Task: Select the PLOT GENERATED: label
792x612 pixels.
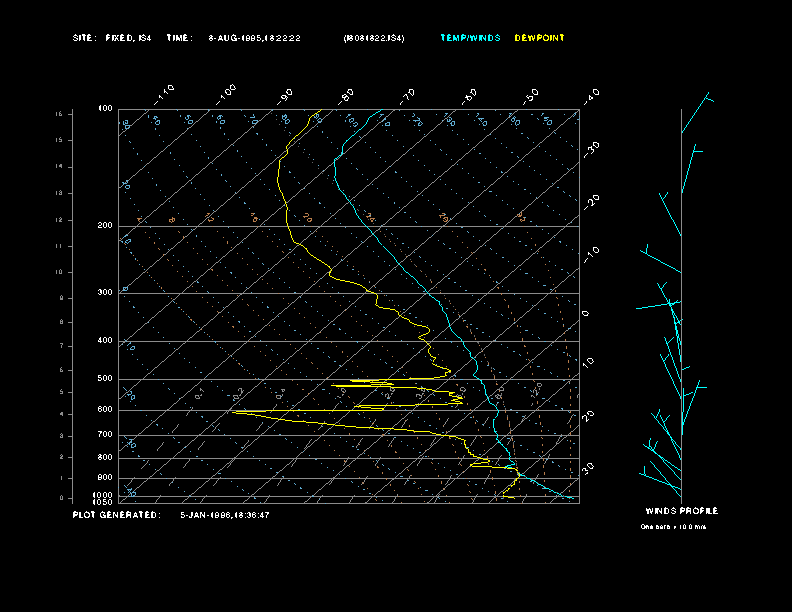Action: click(117, 515)
